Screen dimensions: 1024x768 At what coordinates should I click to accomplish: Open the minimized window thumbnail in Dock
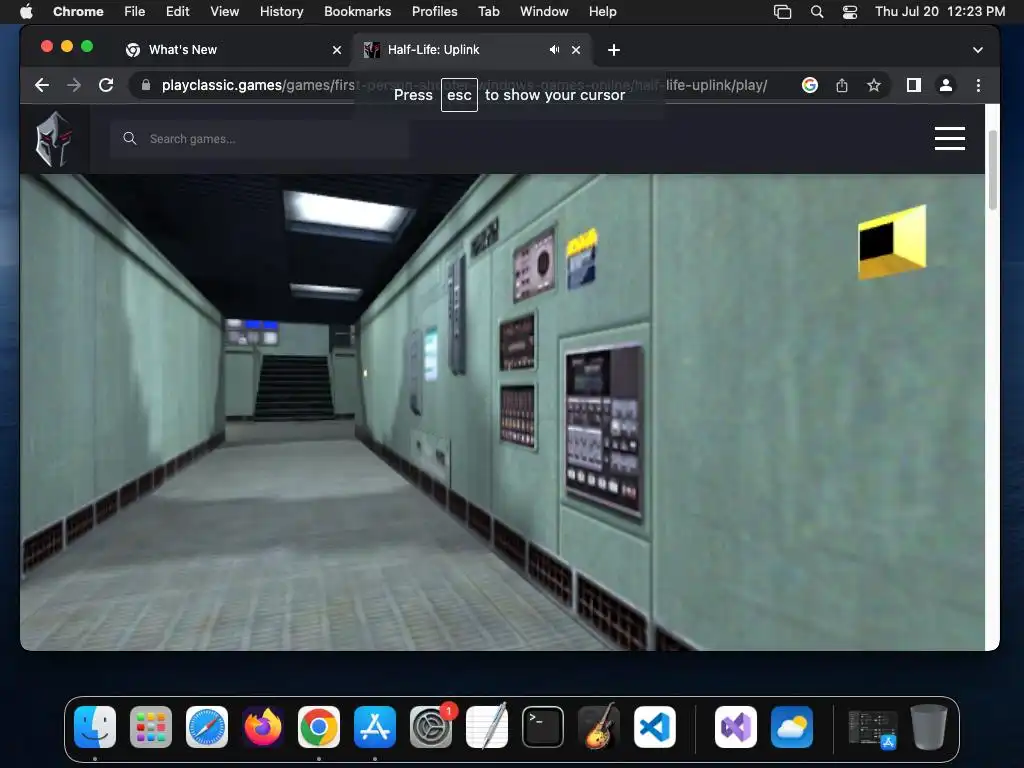pos(872,728)
